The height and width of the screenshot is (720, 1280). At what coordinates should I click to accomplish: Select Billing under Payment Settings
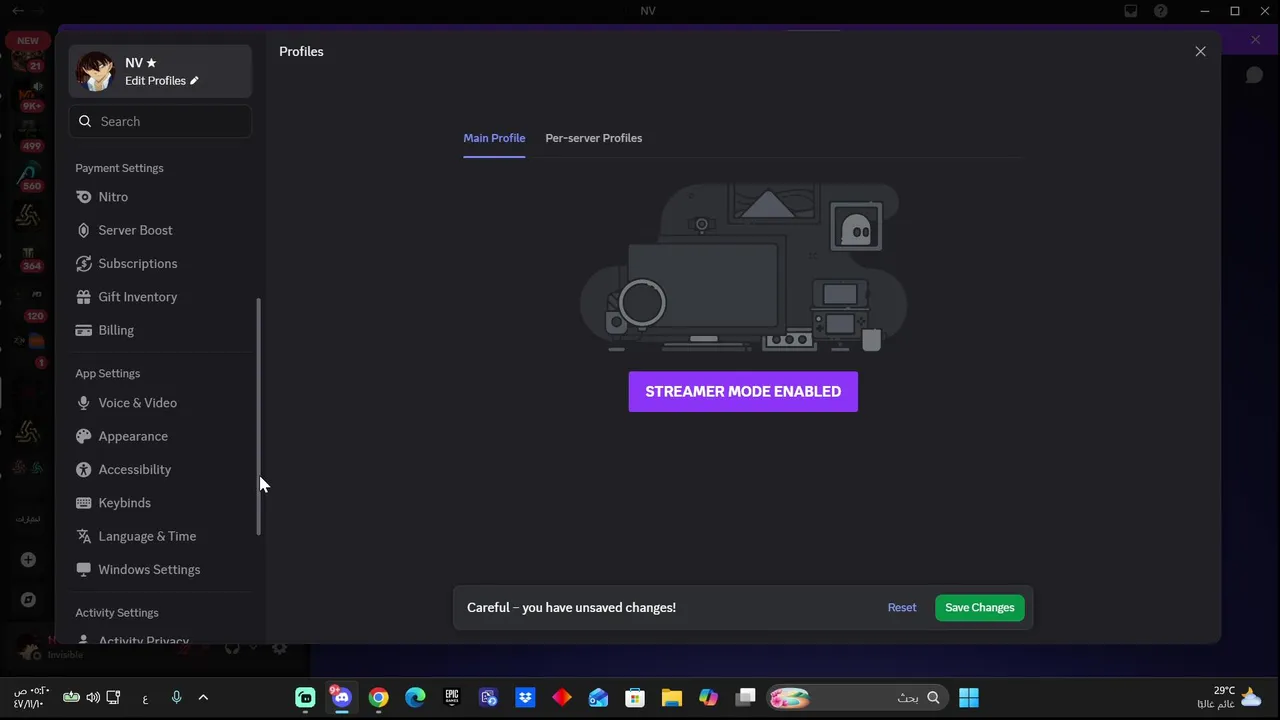160,330
